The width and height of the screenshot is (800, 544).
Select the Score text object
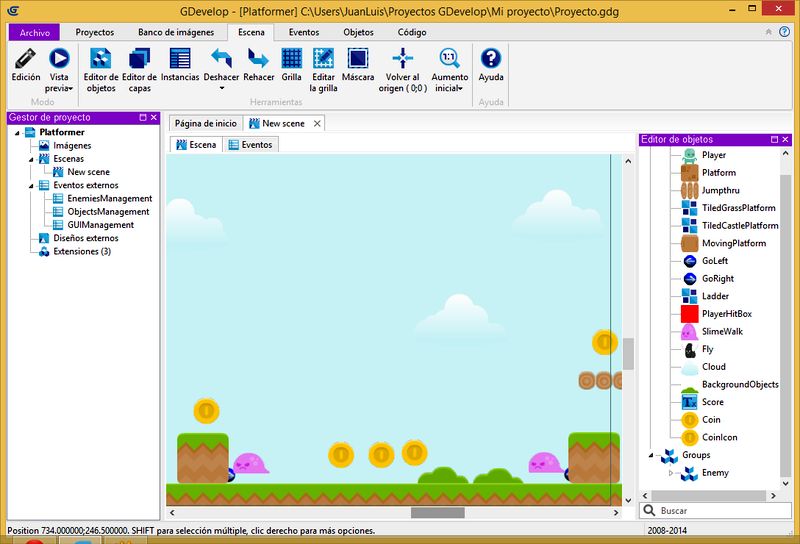pyautogui.click(x=712, y=402)
